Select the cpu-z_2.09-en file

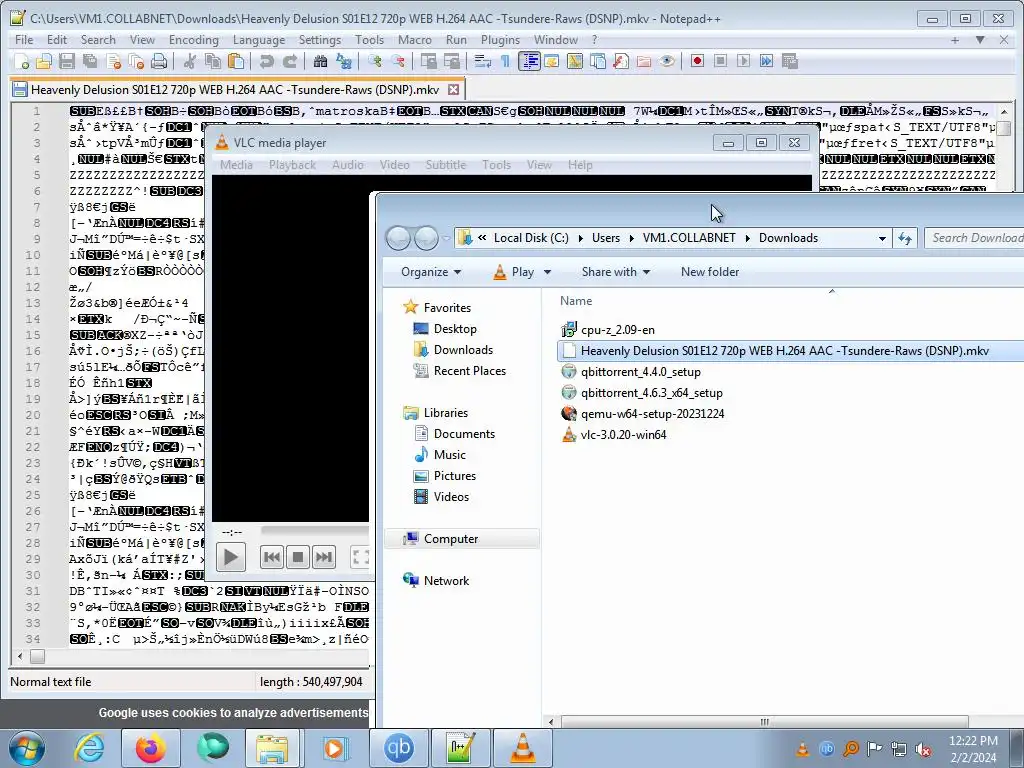618,330
